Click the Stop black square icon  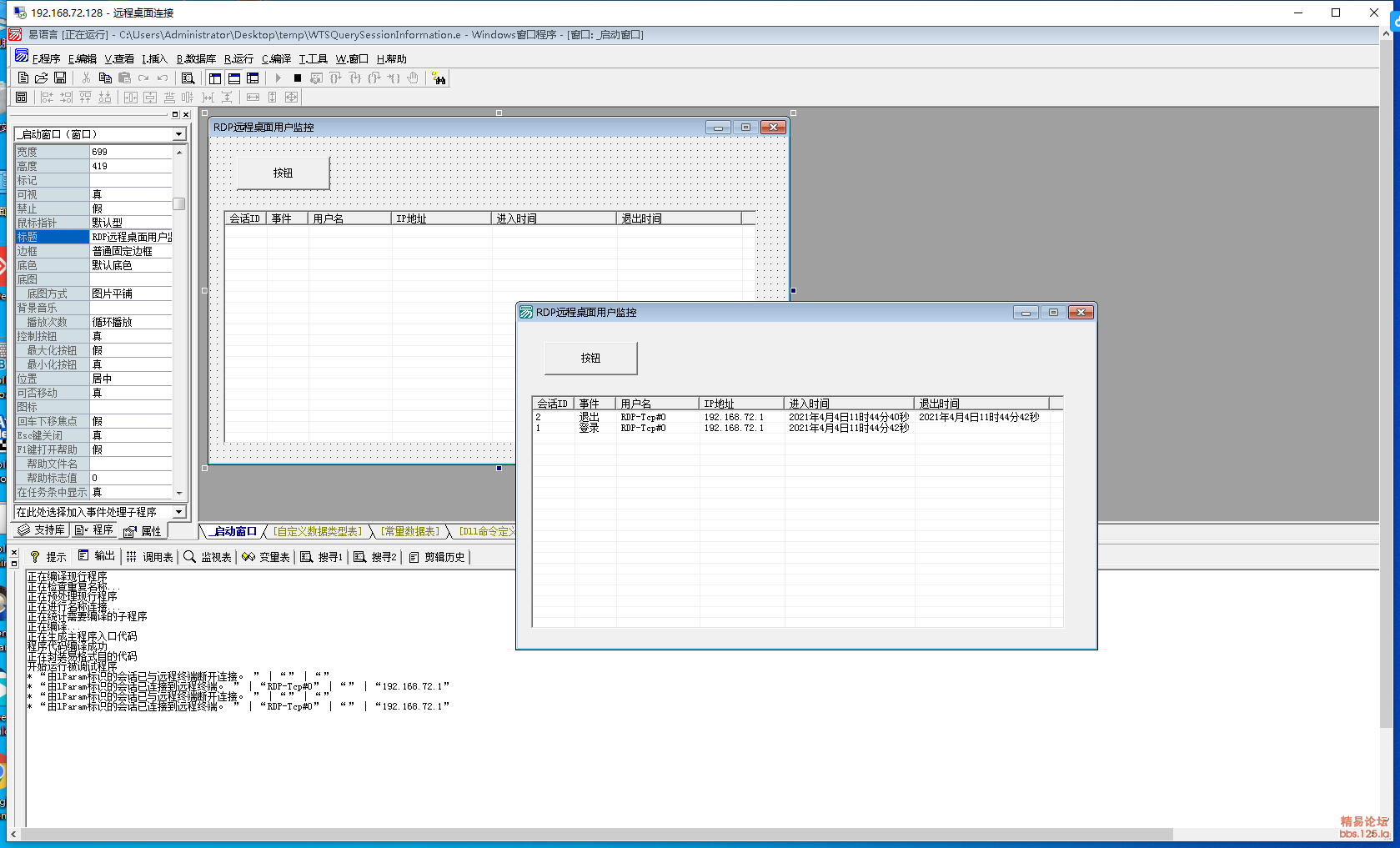click(297, 78)
